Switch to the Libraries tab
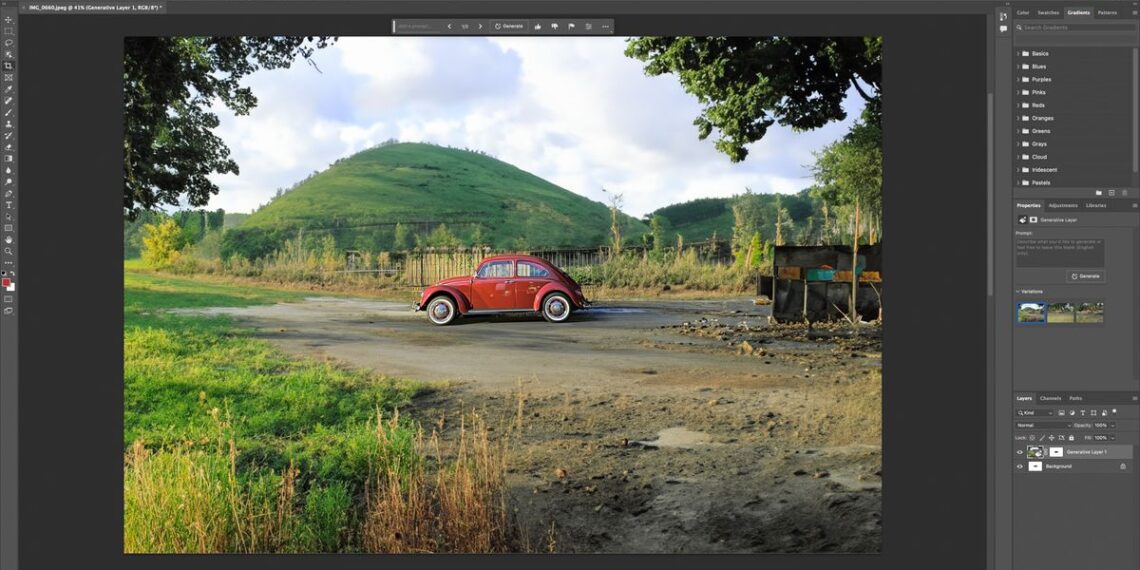1140x570 pixels. (1096, 206)
